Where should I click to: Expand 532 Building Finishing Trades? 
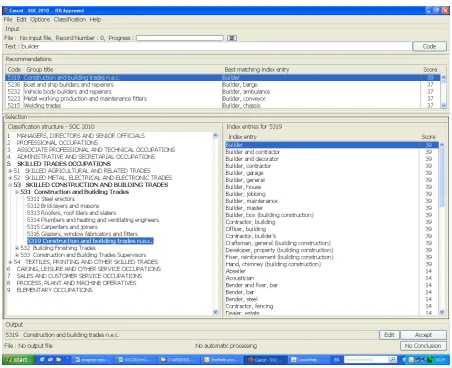click(17, 248)
